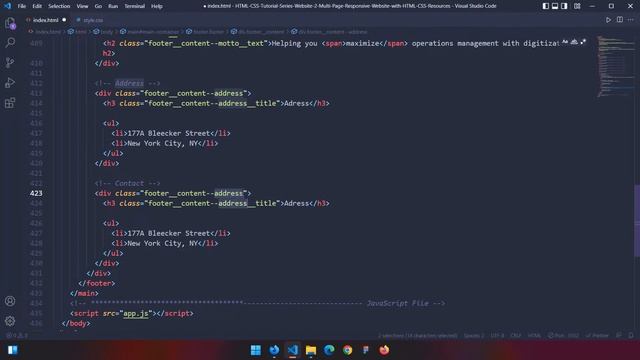The height and width of the screenshot is (360, 640).
Task: Follow the app.js link in the script tag
Action: [136, 313]
